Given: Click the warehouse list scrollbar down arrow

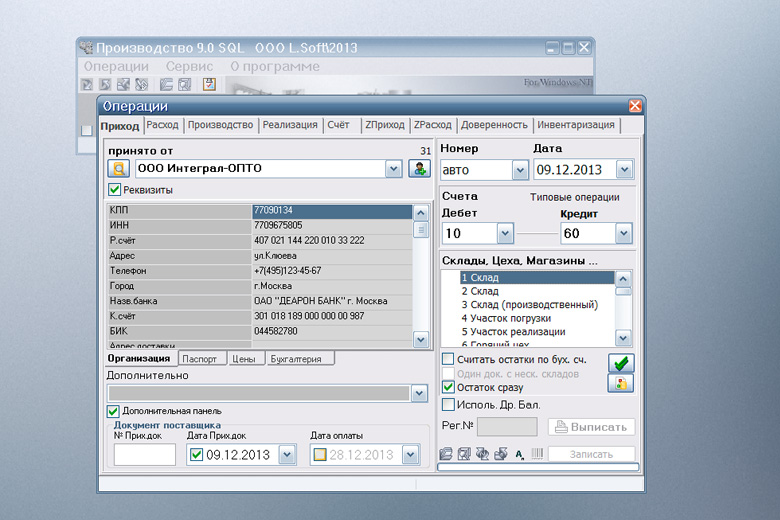Looking at the screenshot, I should click(623, 338).
